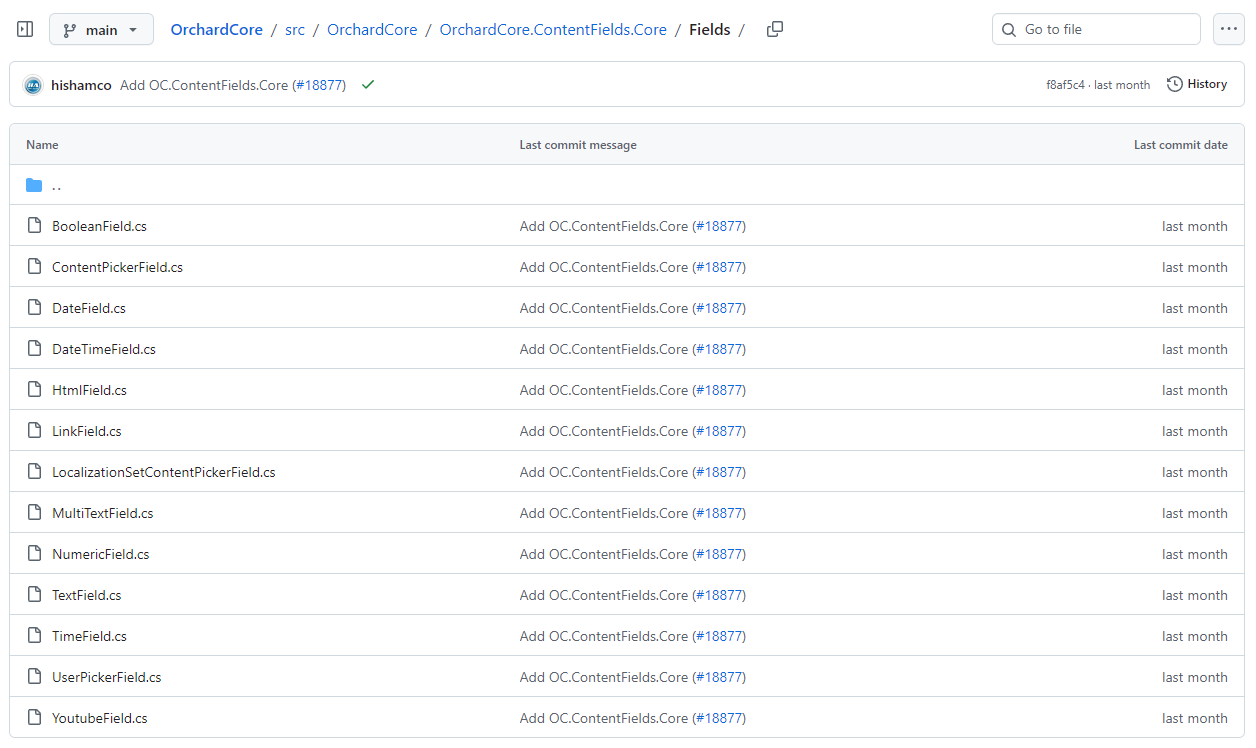Click file icon beside DateTimeField.cs
Image resolution: width=1256 pixels, height=748 pixels.
(x=34, y=349)
